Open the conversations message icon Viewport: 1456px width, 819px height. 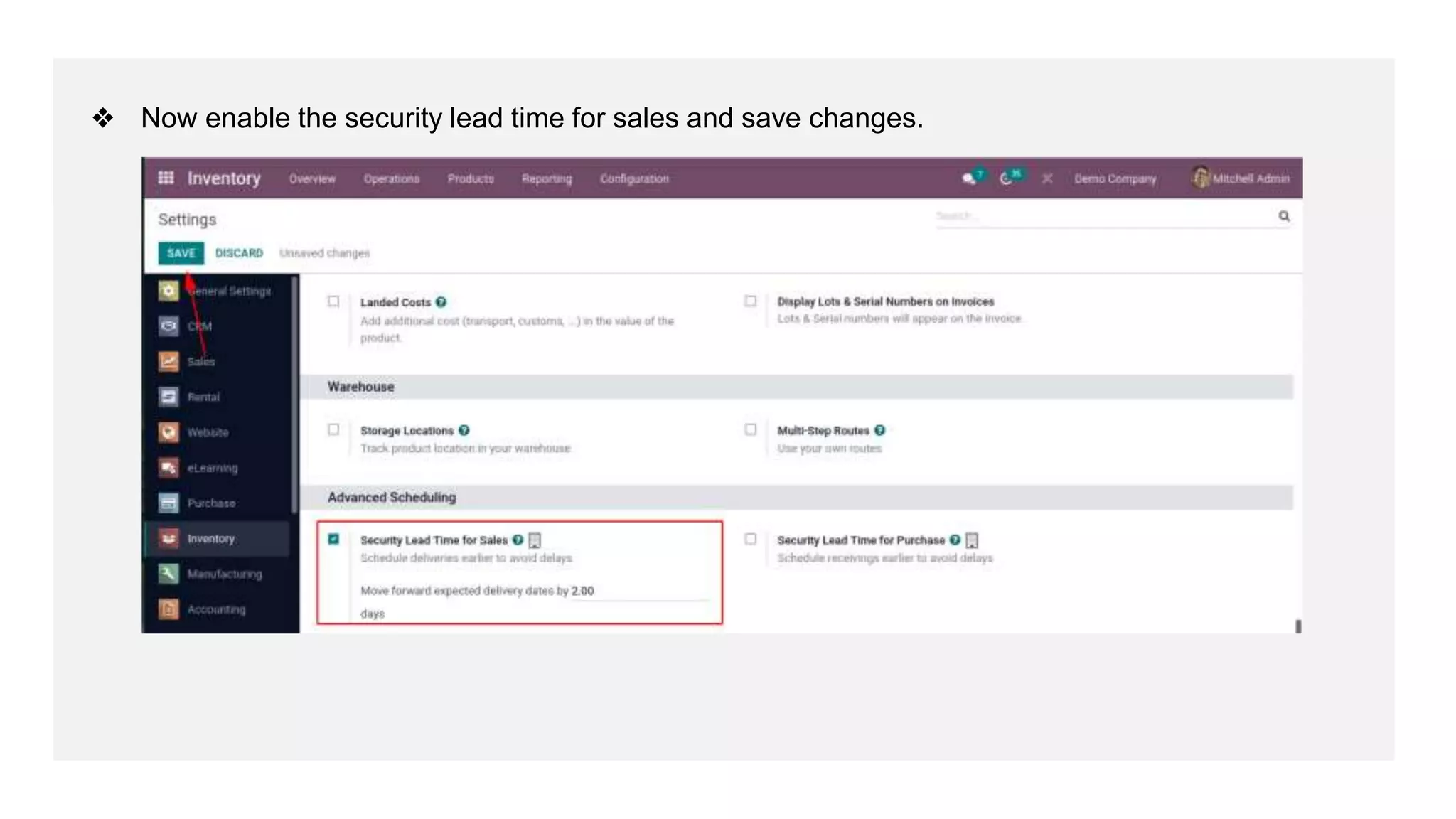(968, 179)
